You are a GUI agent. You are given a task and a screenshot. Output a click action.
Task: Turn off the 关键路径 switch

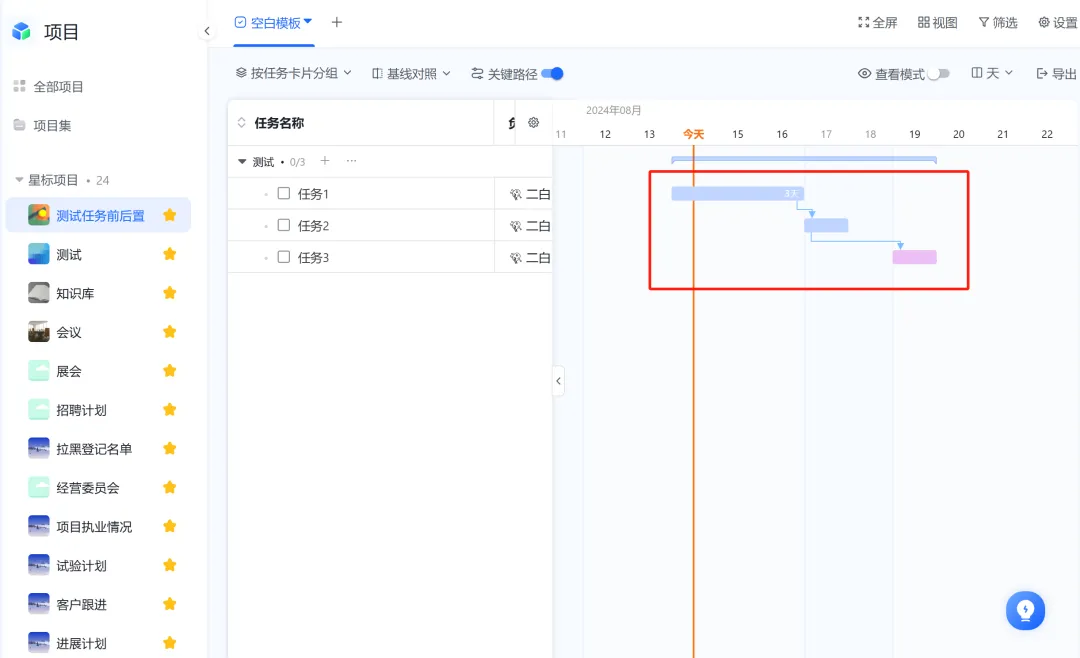(552, 74)
